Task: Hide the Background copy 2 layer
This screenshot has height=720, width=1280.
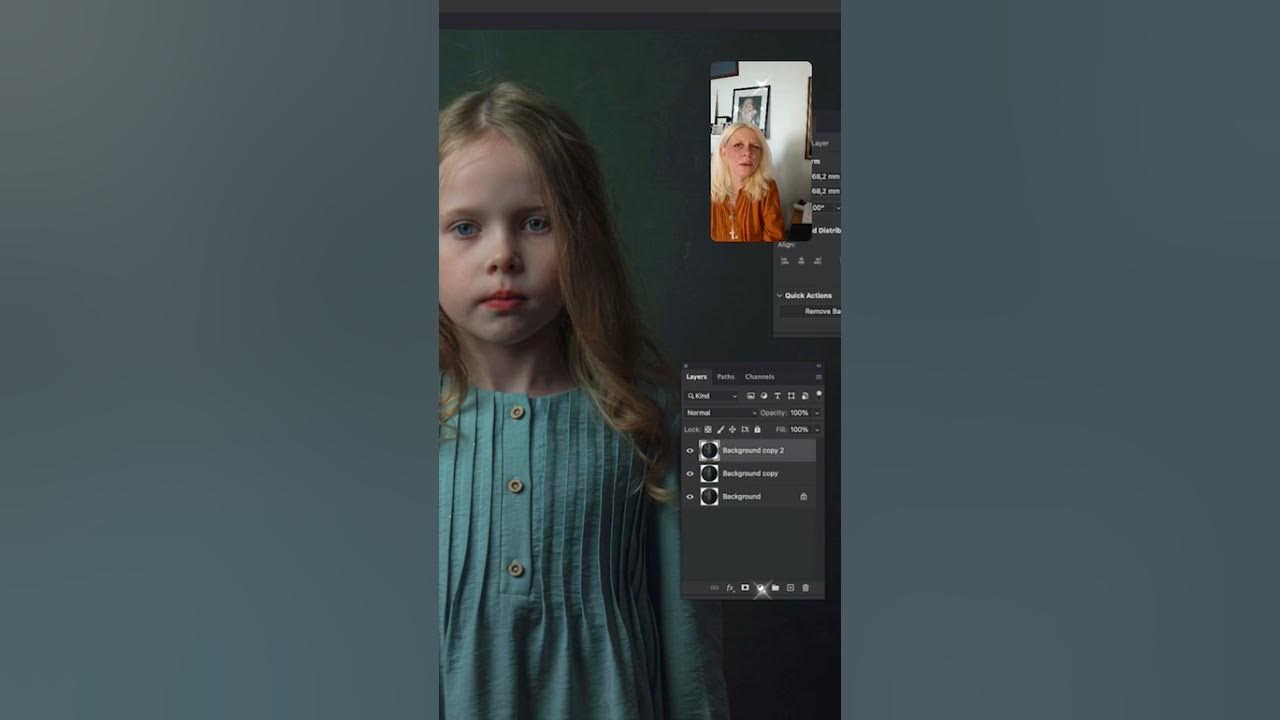Action: point(690,451)
